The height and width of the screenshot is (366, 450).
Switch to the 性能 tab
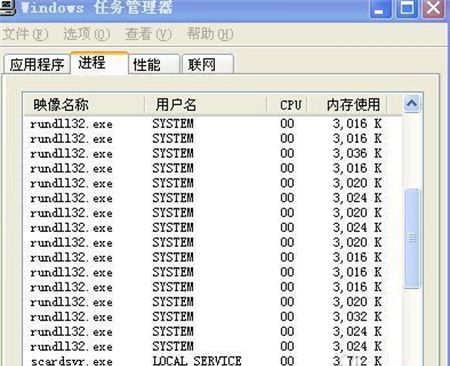[154, 64]
